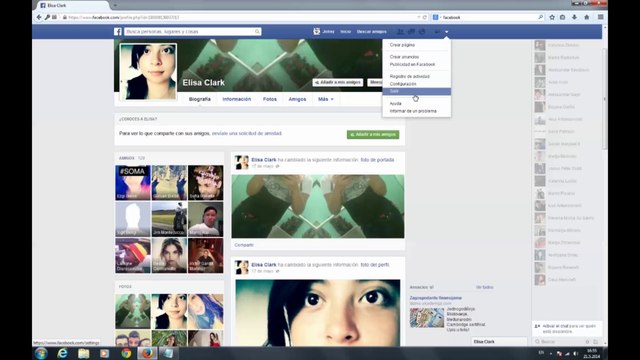Open File Explorer from the taskbar
The height and width of the screenshot is (360, 640).
(84, 353)
